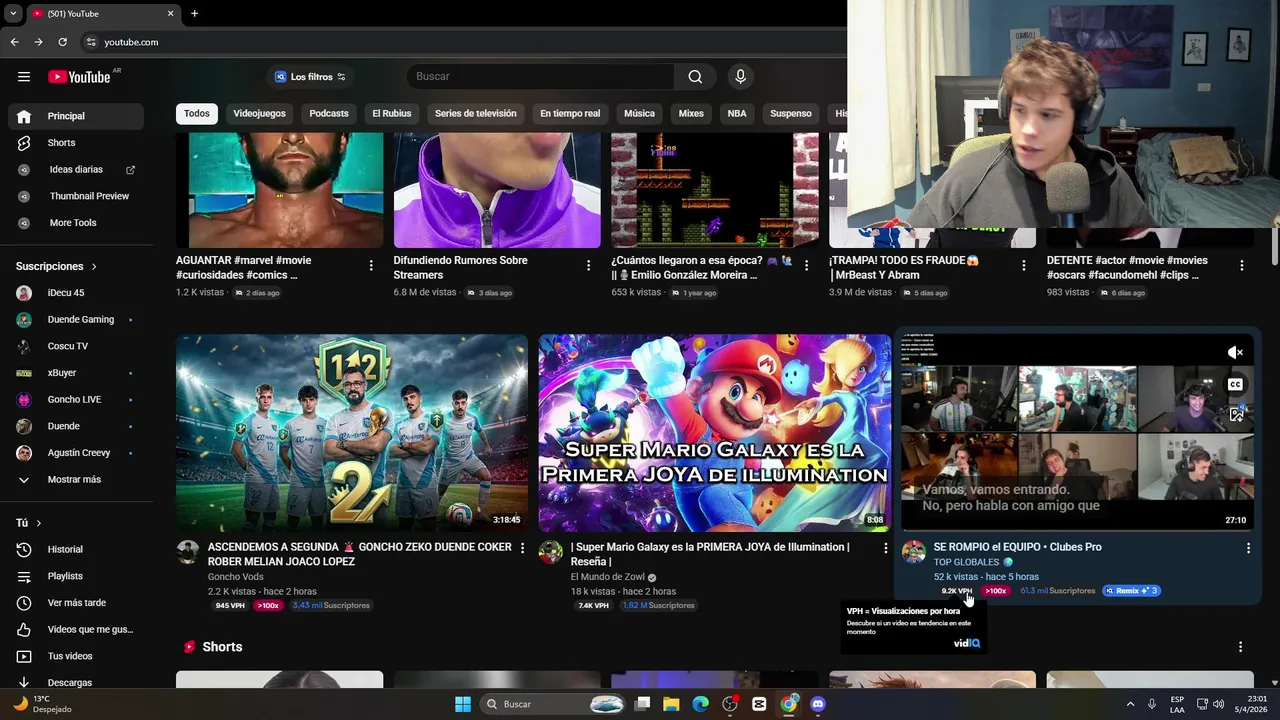Click the Chrome address bar
This screenshot has height=720, width=1280.
coord(460,42)
